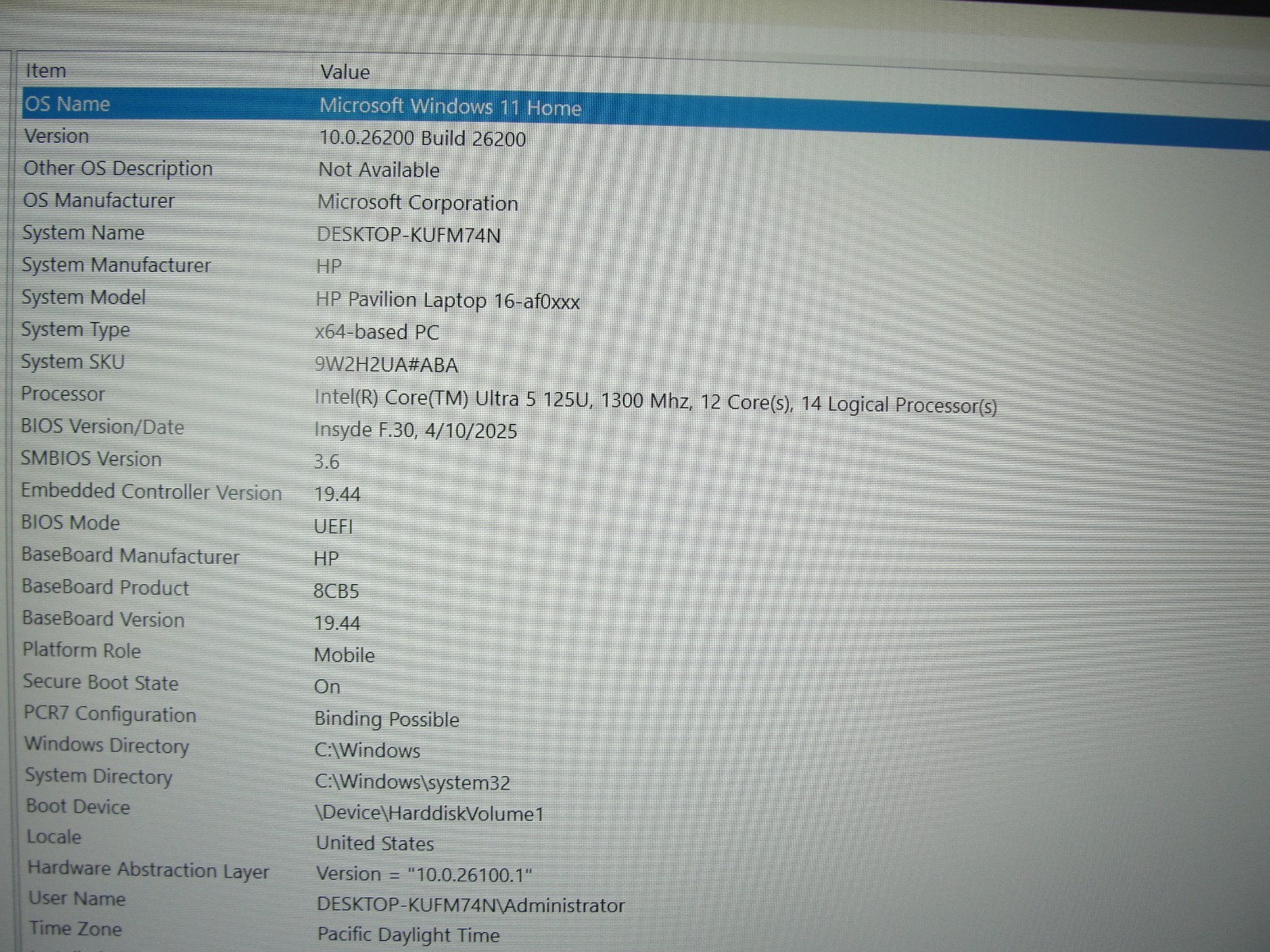Select the Processor row label
This screenshot has height=952, width=1270.
pyautogui.click(x=63, y=393)
